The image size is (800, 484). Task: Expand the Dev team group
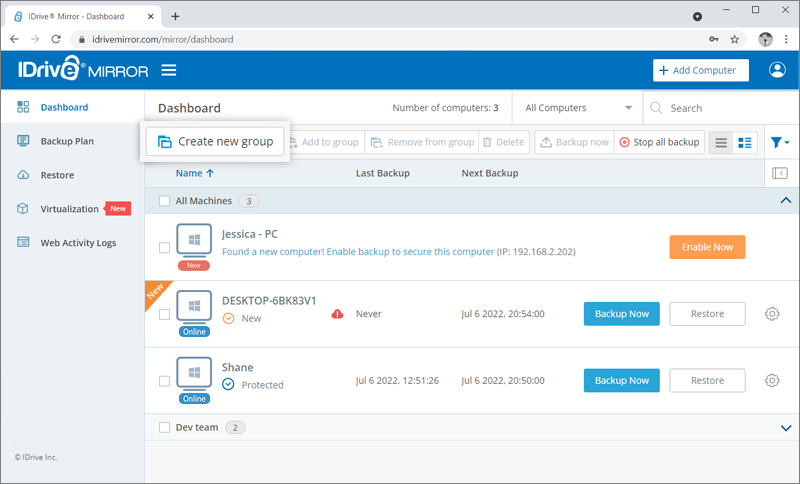784,427
